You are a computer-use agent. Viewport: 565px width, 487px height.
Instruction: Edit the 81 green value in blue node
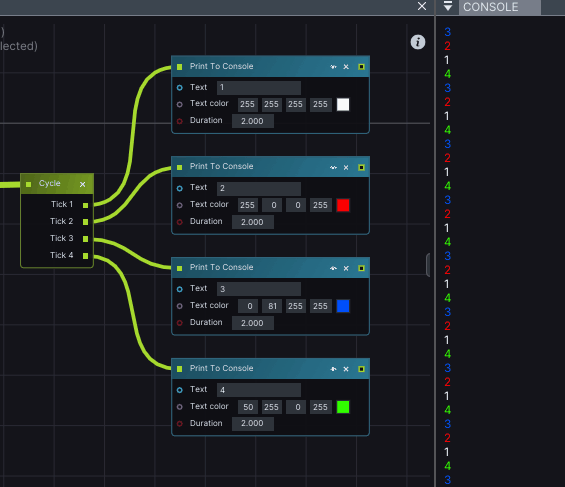[x=272, y=306]
